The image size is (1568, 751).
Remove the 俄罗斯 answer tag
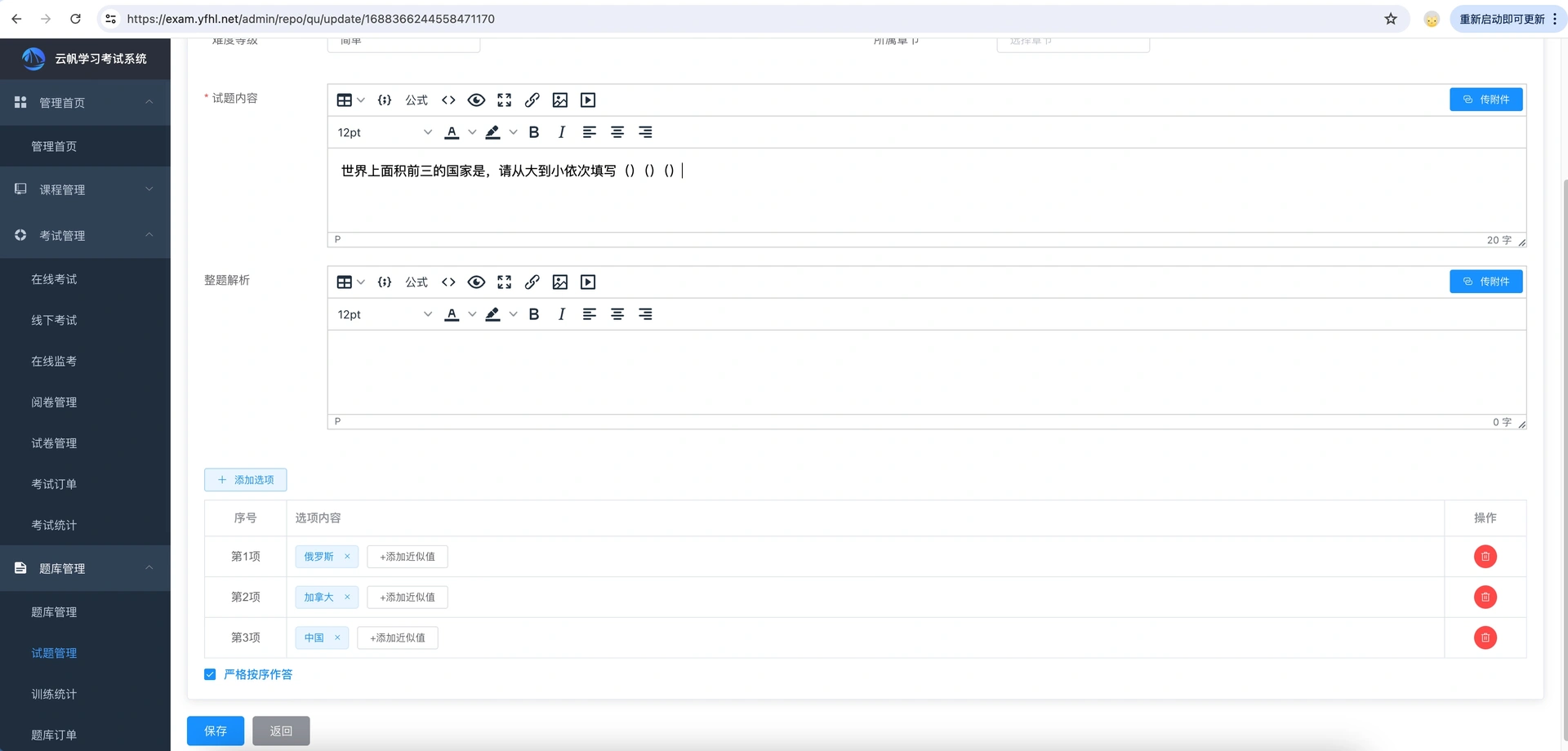pyautogui.click(x=347, y=556)
